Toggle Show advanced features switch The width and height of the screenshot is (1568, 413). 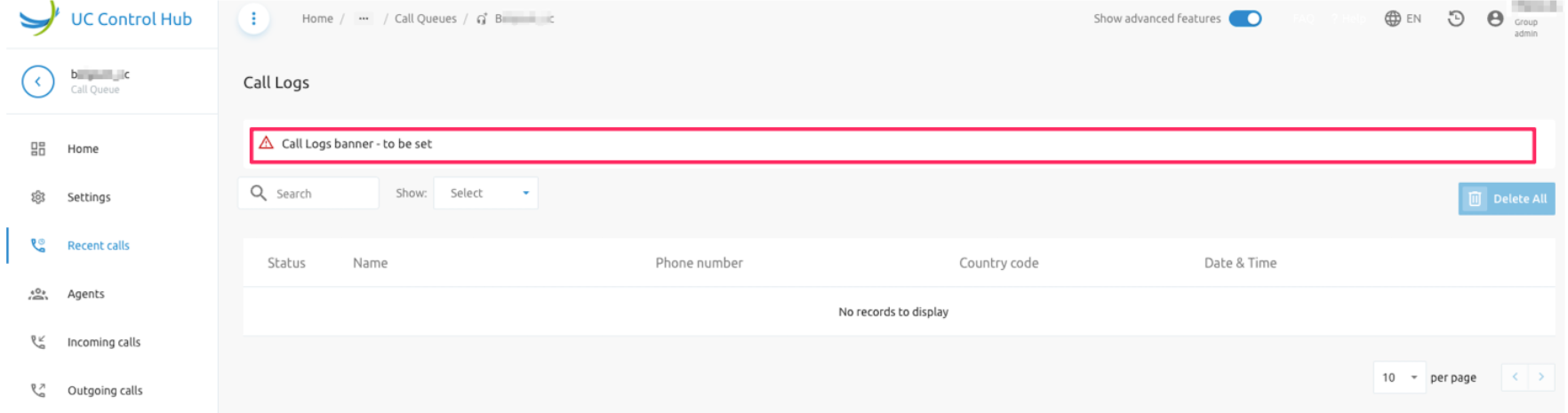pyautogui.click(x=1244, y=19)
